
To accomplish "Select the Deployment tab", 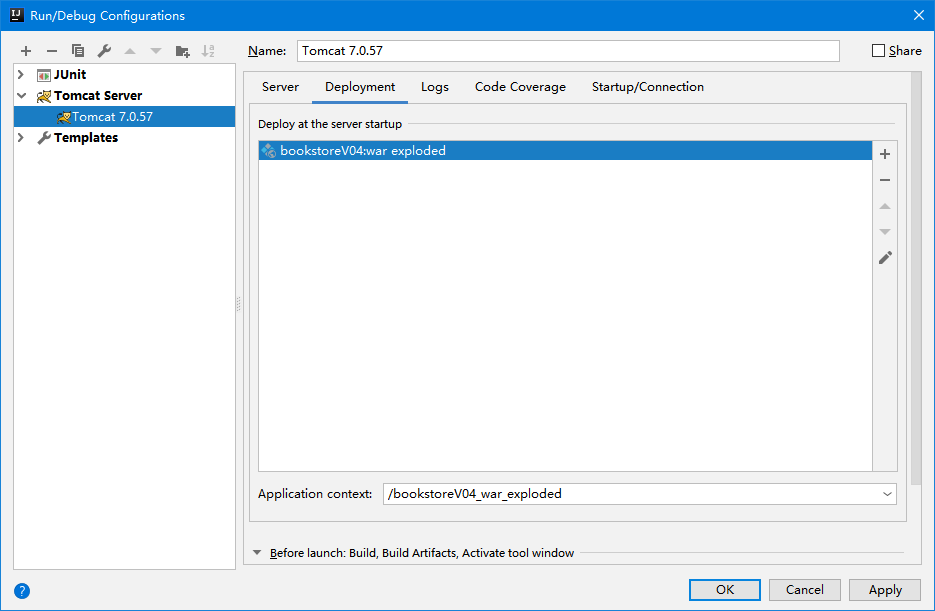I will 360,87.
